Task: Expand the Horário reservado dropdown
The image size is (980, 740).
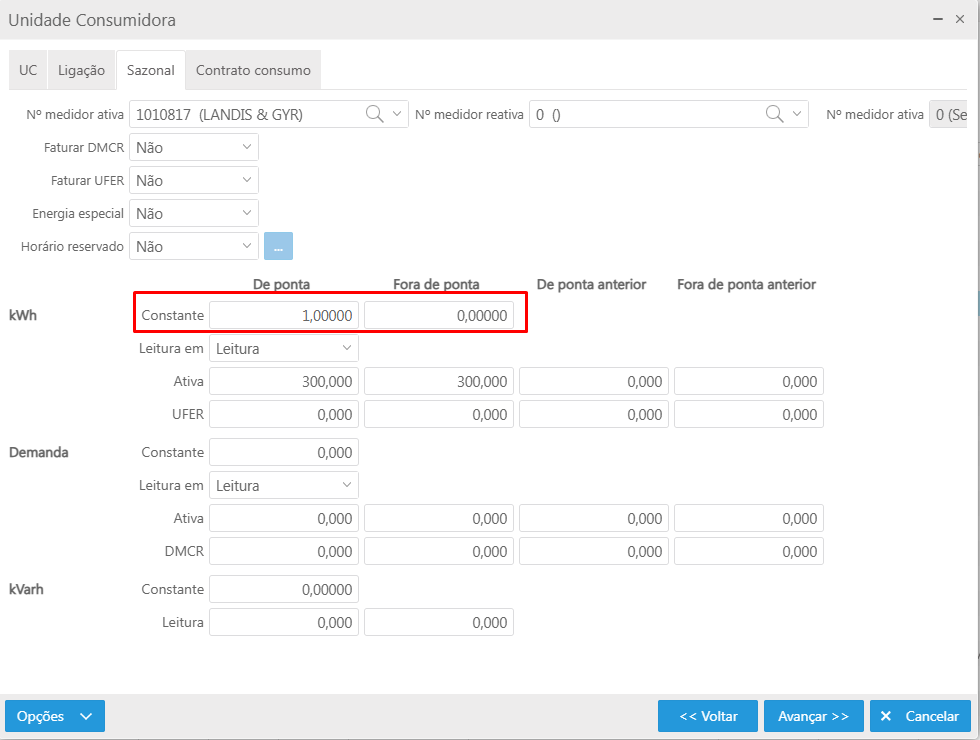Action: [194, 246]
